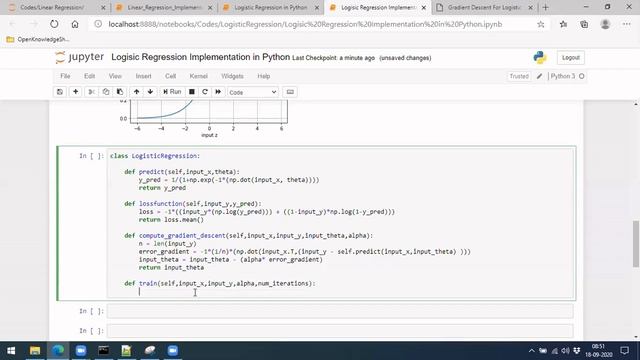Click the localhost address bar
Screen dimensions: 640x360
click(305, 24)
